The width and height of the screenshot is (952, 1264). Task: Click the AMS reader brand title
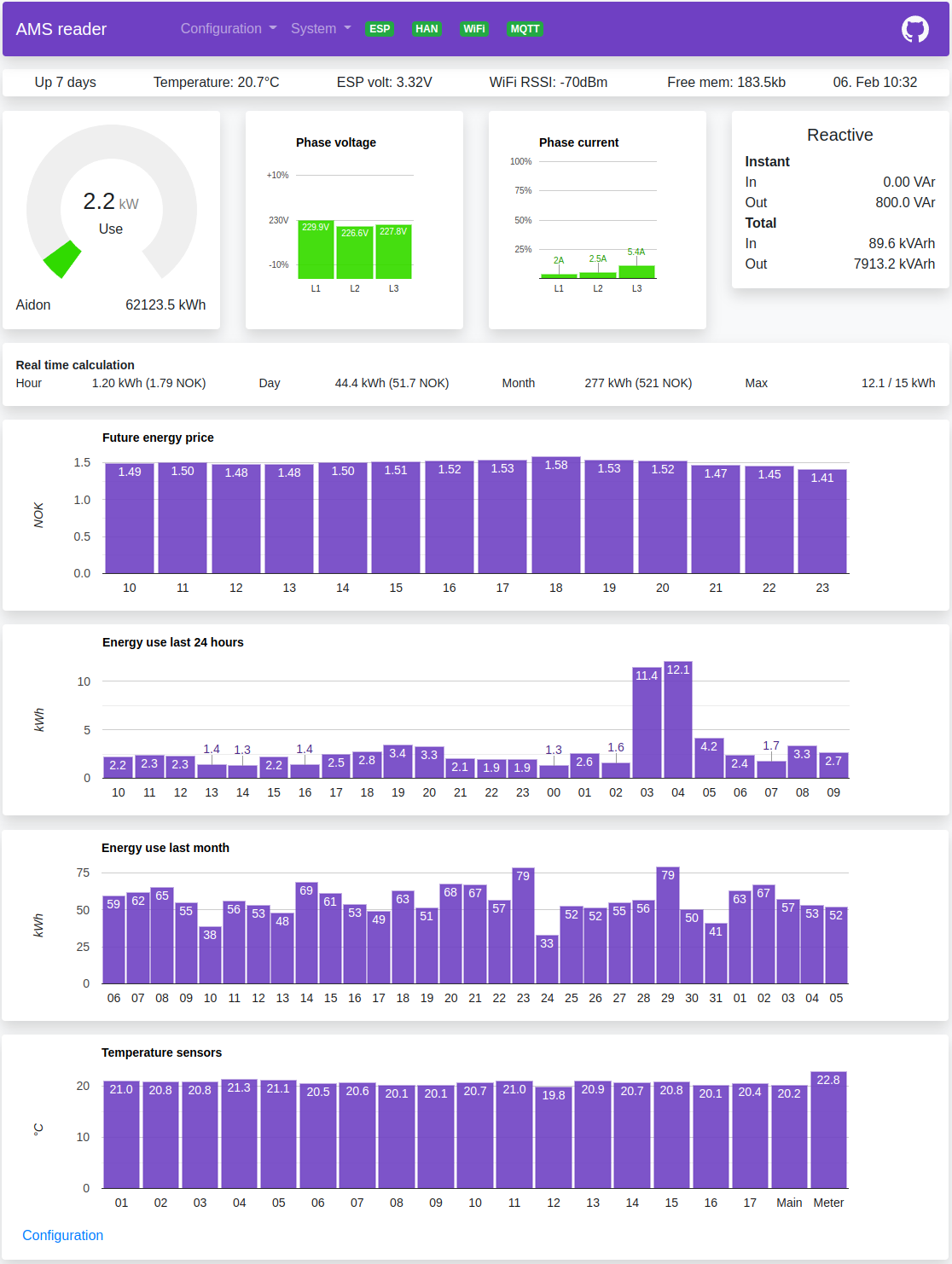(x=61, y=29)
